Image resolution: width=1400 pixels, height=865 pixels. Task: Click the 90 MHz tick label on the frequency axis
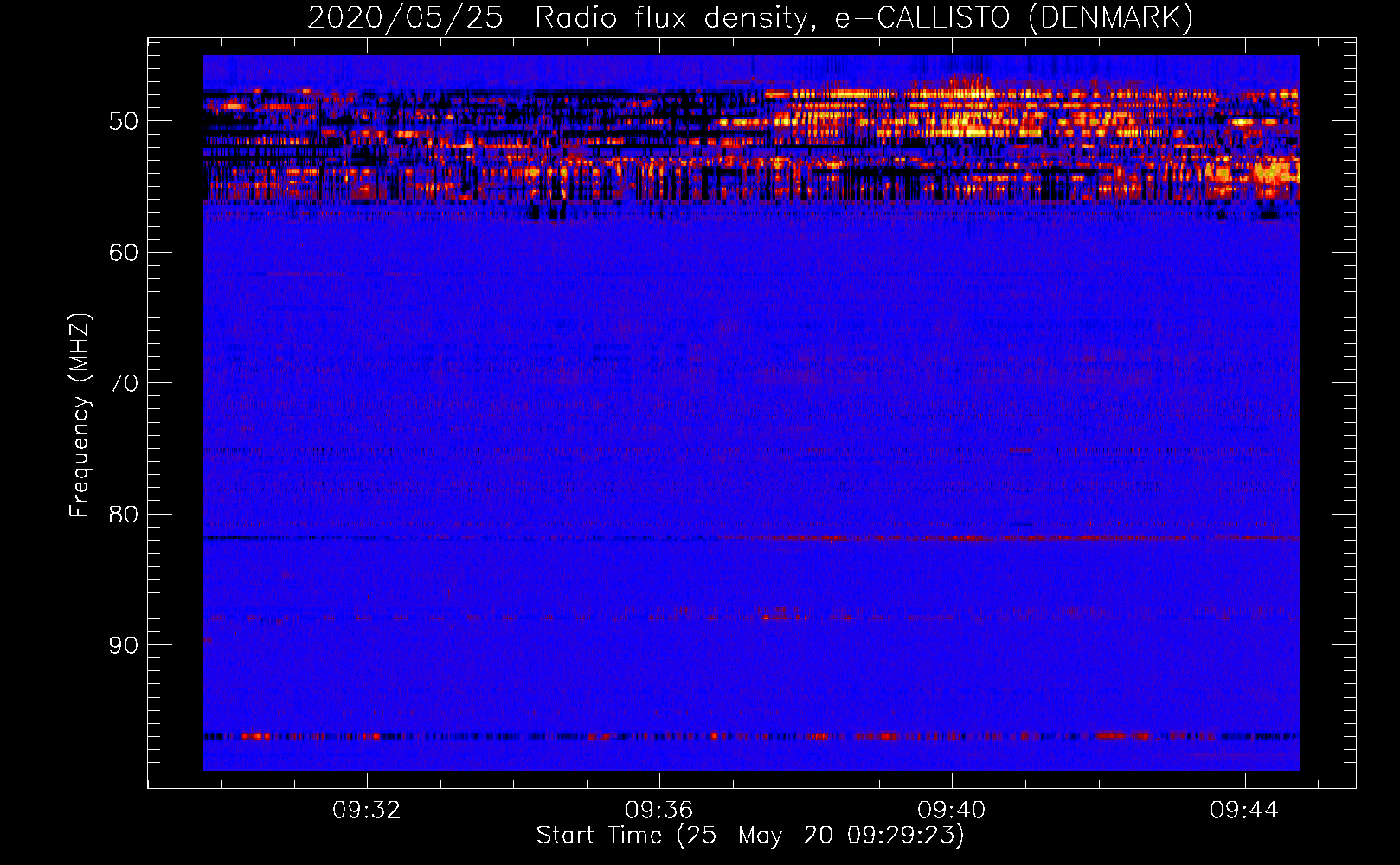click(124, 645)
